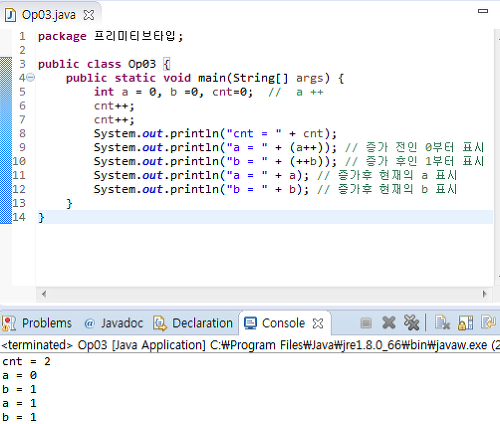Click '<terminated> Op03' console status text

(54, 345)
